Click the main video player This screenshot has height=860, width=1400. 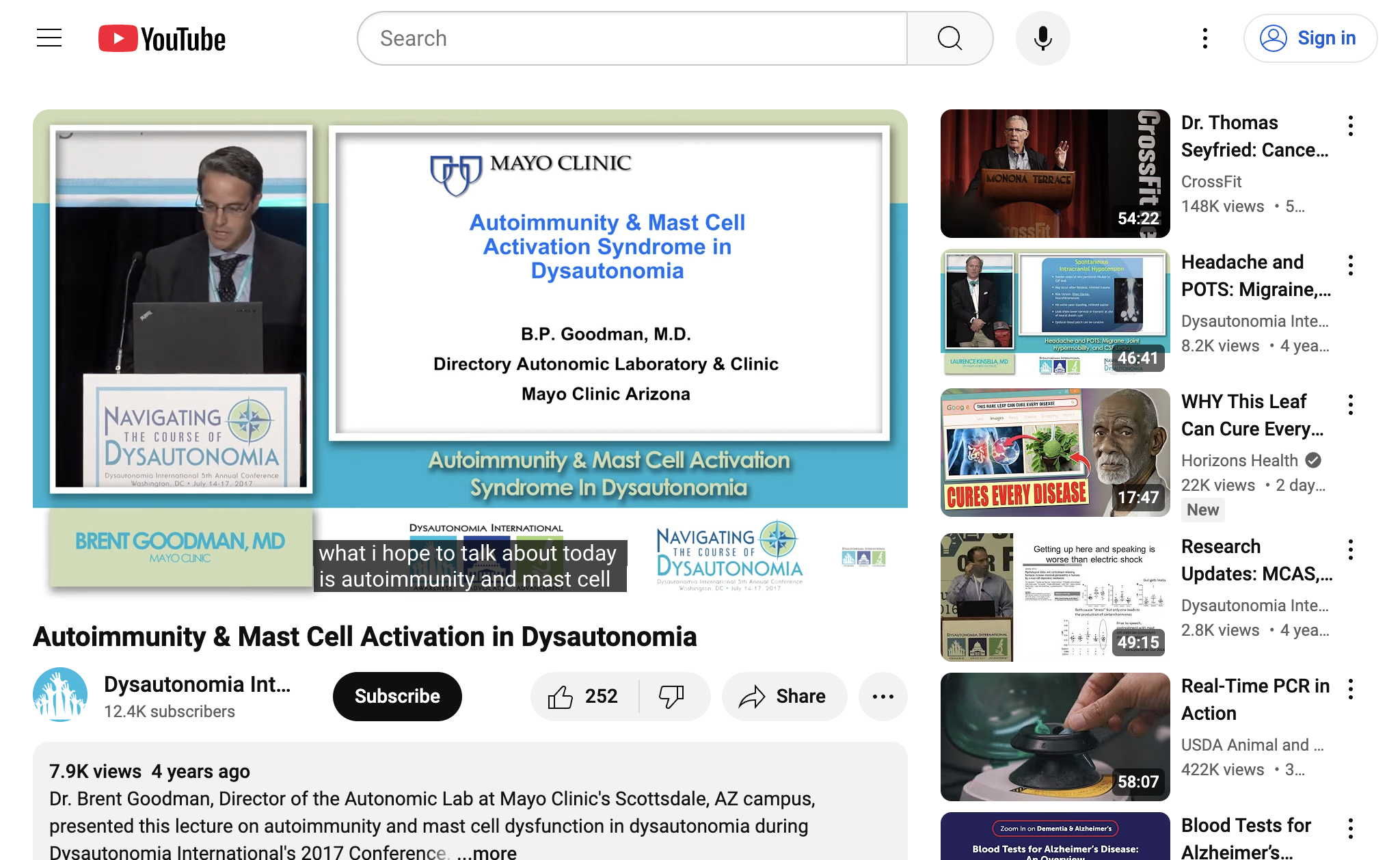470,355
